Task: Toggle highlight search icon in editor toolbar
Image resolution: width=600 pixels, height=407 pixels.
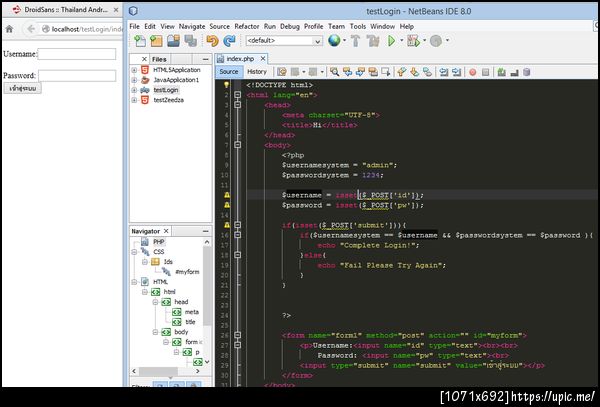Action: click(x=373, y=72)
